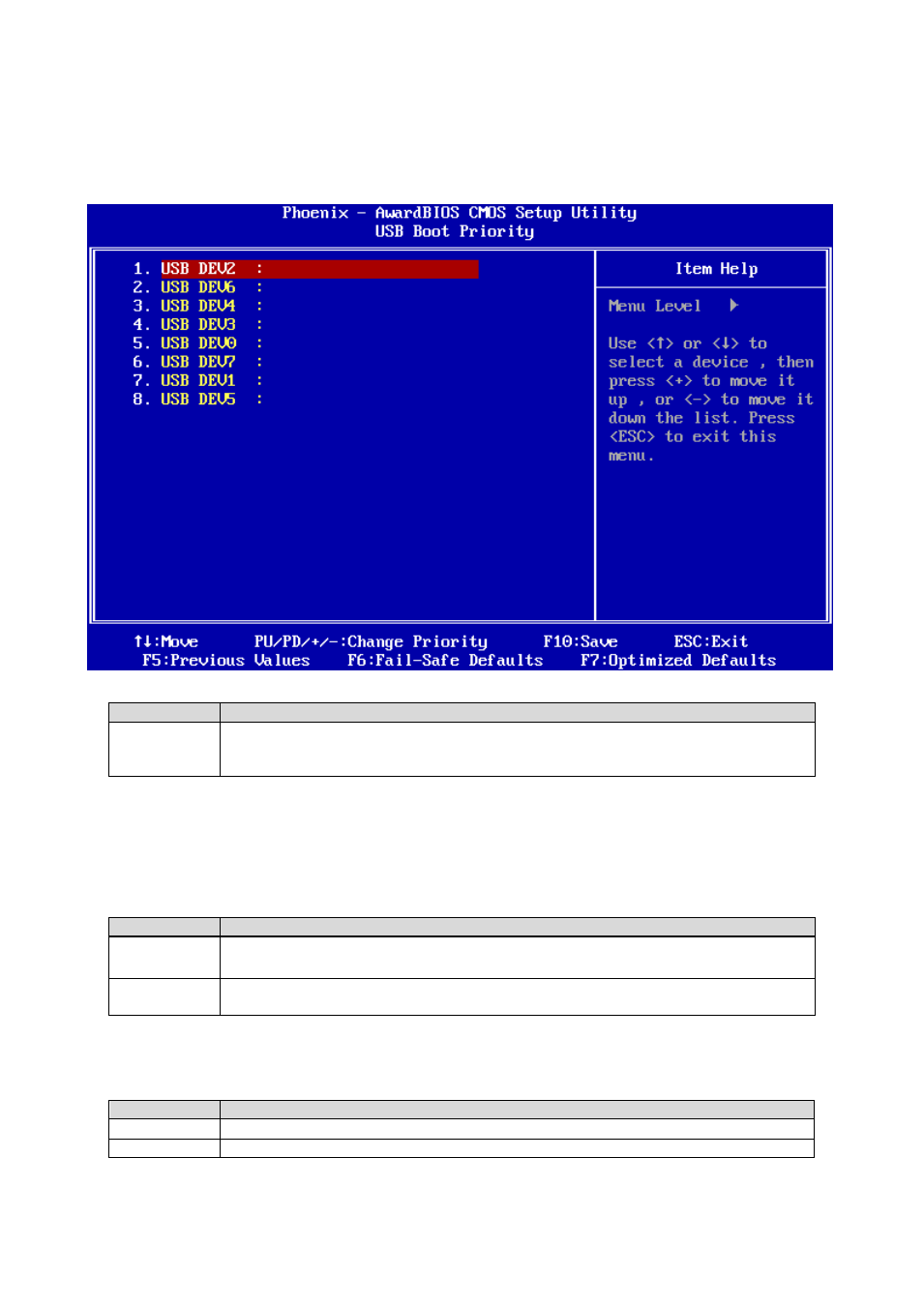
Task: Click the Move arrows hint
Action: 165,641
